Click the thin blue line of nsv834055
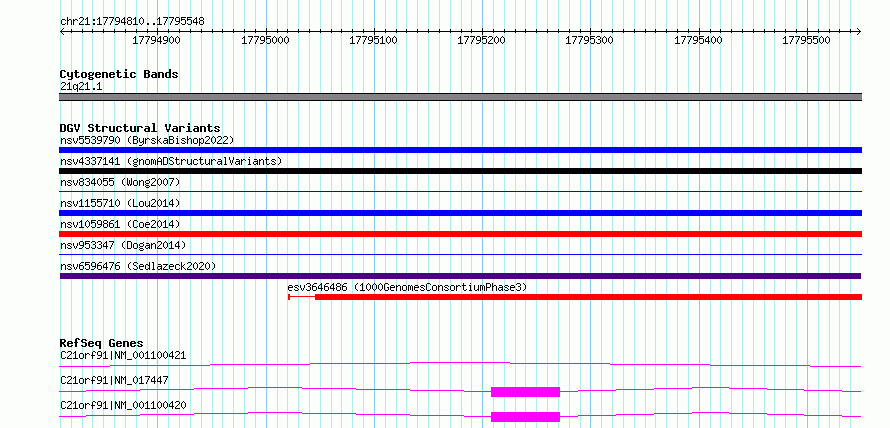This screenshot has height=428, width=890. (460, 192)
